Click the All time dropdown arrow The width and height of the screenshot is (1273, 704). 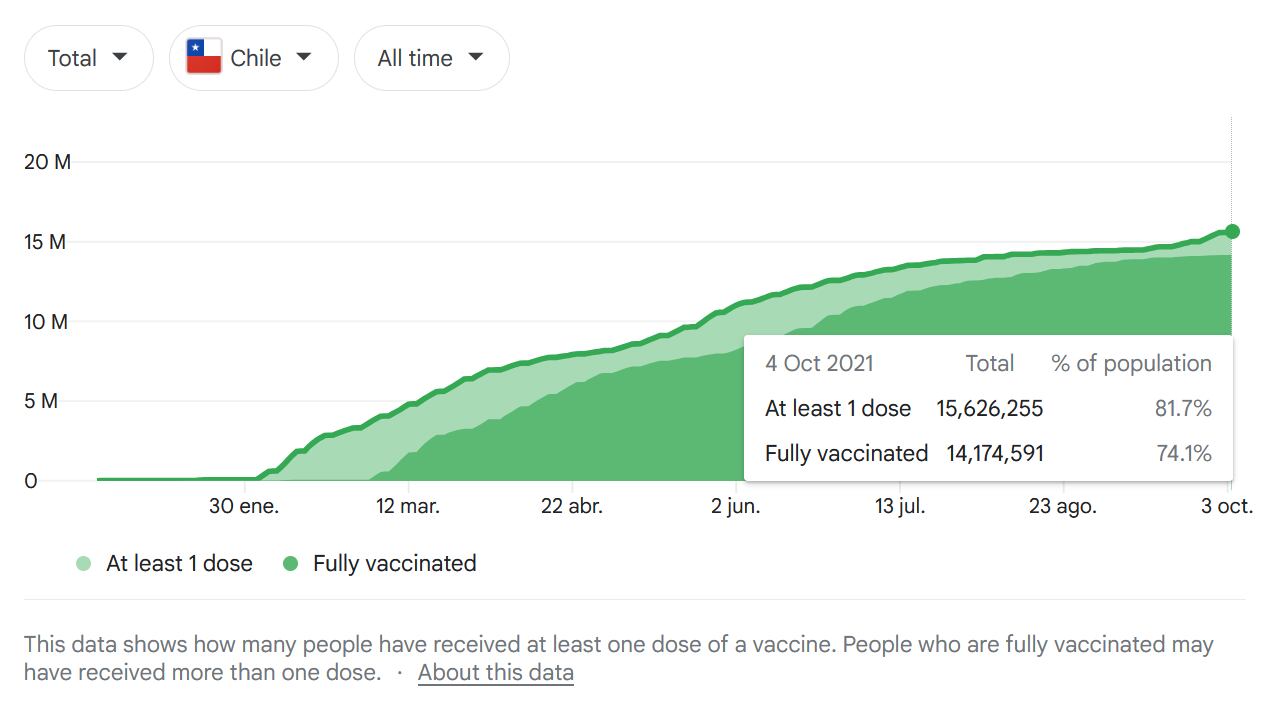pos(476,57)
